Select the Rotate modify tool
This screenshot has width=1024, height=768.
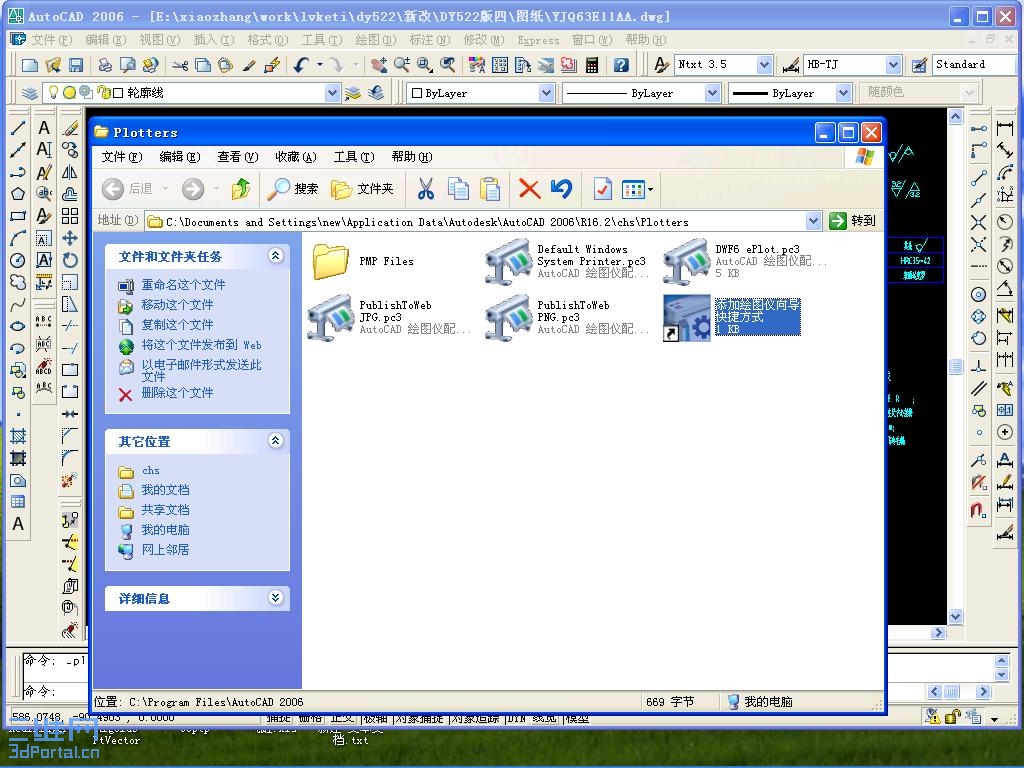tap(70, 261)
